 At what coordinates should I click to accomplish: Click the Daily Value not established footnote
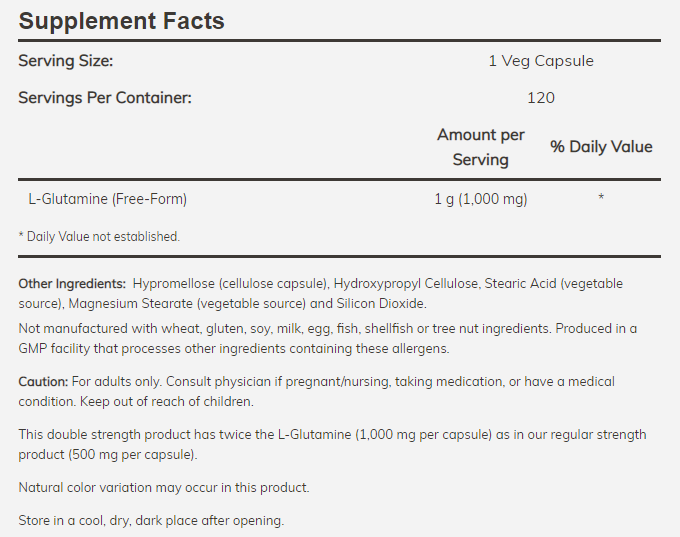[x=99, y=237]
